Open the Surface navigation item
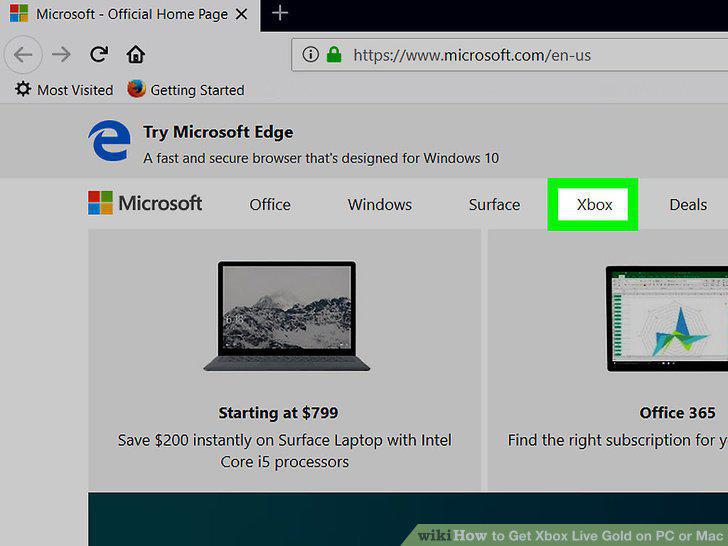728x546 pixels. coord(494,205)
